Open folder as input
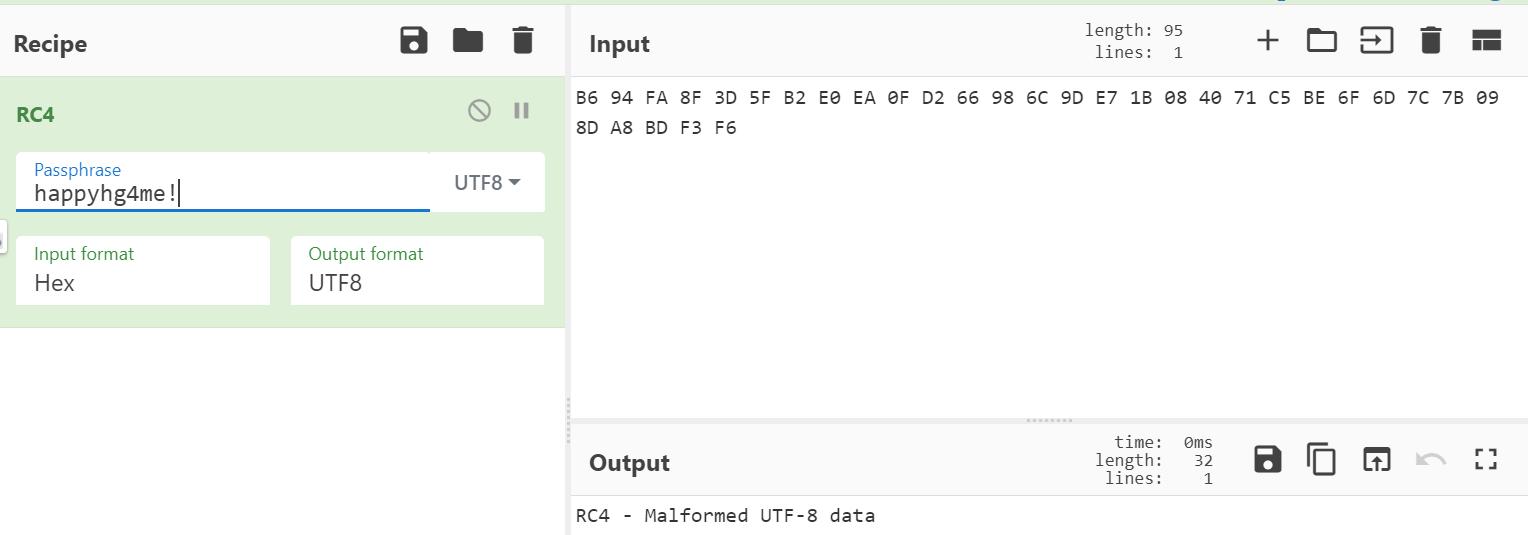The height and width of the screenshot is (535, 1528). (1321, 41)
